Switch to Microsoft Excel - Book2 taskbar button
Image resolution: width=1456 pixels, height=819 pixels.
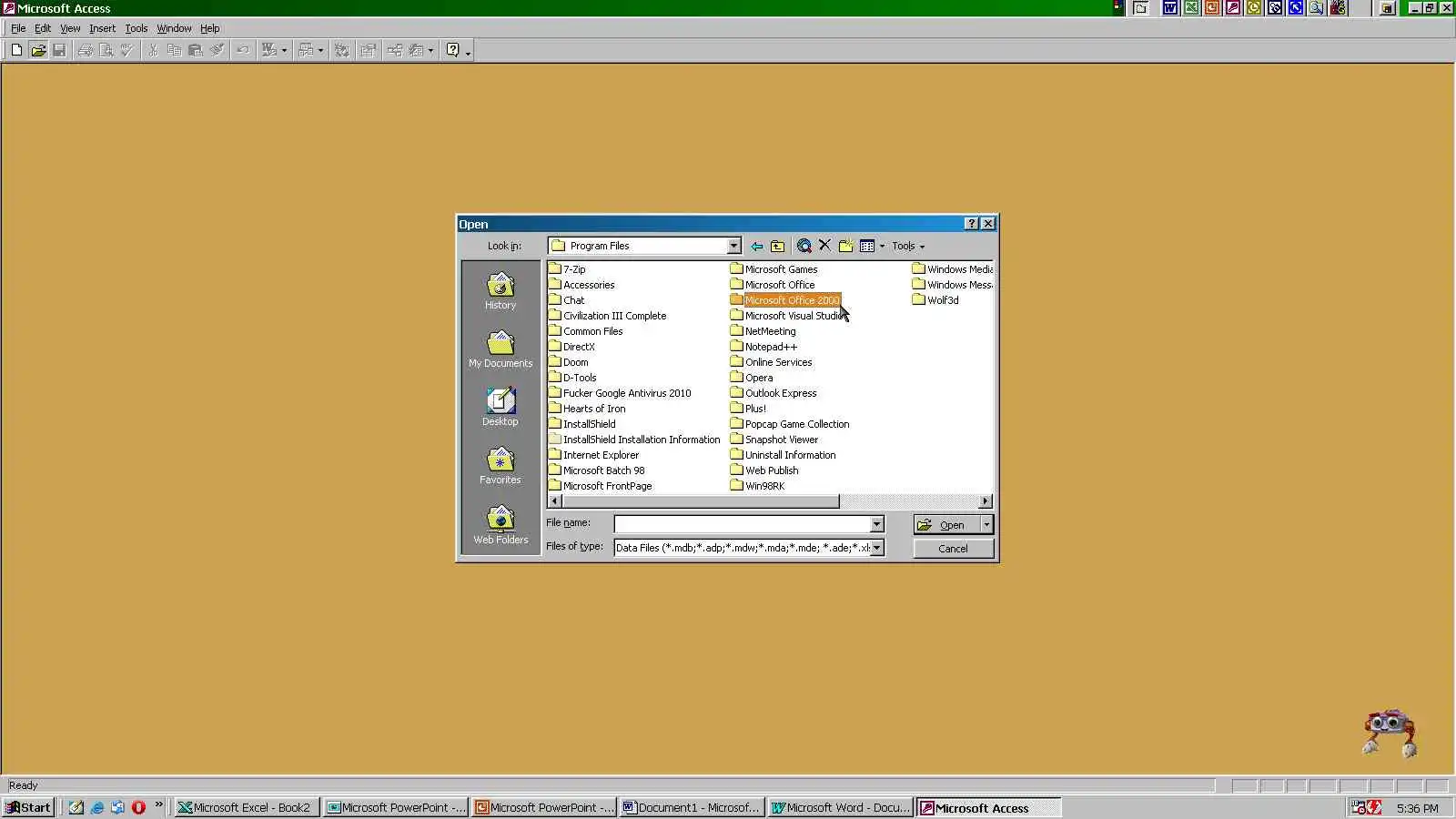pyautogui.click(x=246, y=807)
